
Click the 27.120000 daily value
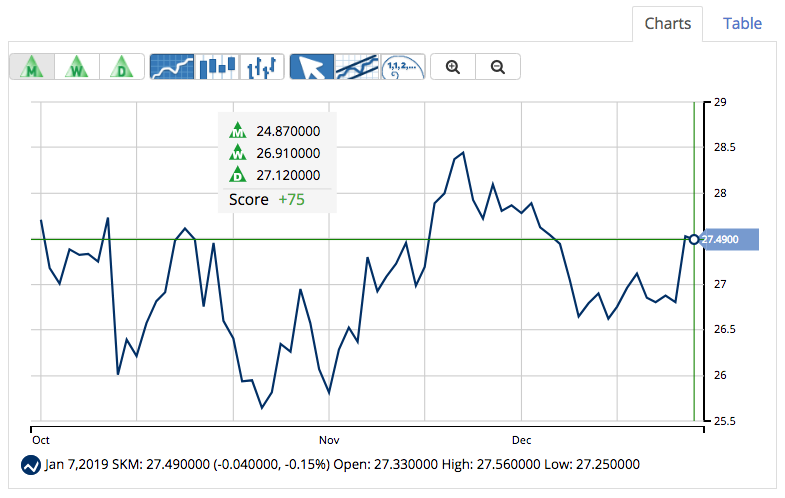[288, 175]
